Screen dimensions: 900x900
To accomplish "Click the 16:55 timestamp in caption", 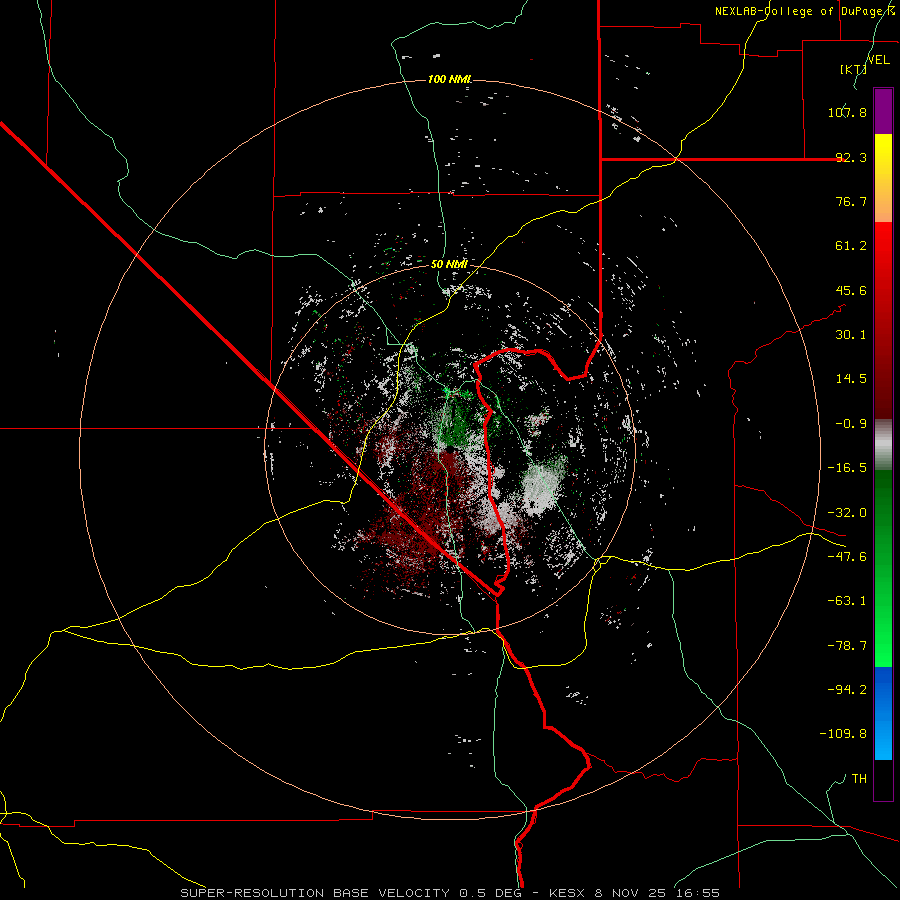I will [699, 893].
